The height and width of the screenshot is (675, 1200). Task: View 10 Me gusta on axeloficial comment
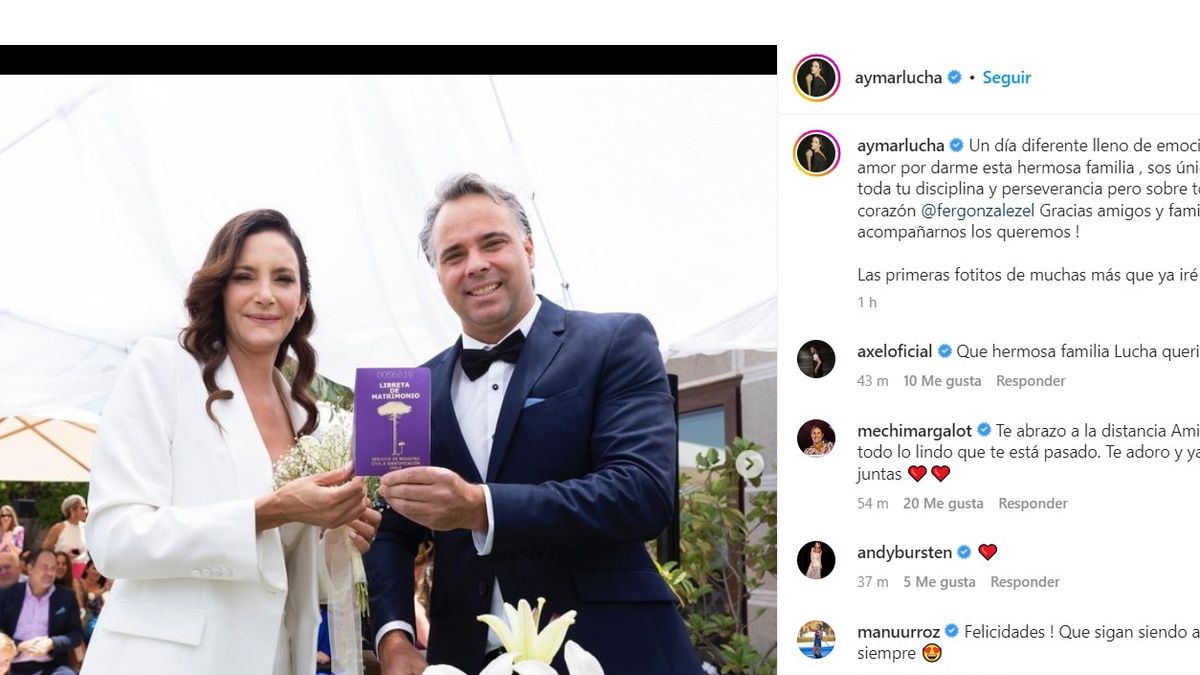tap(942, 381)
